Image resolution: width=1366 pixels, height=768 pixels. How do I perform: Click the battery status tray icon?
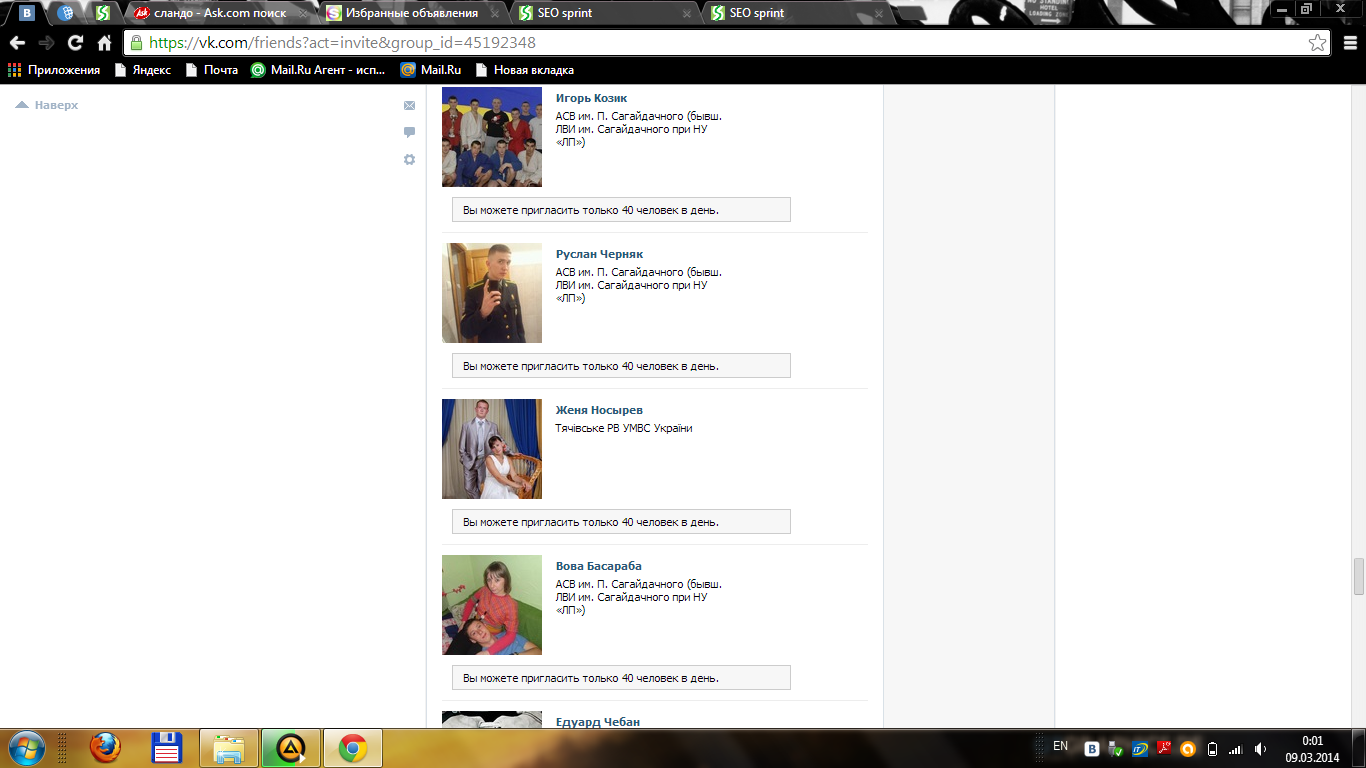click(1212, 748)
